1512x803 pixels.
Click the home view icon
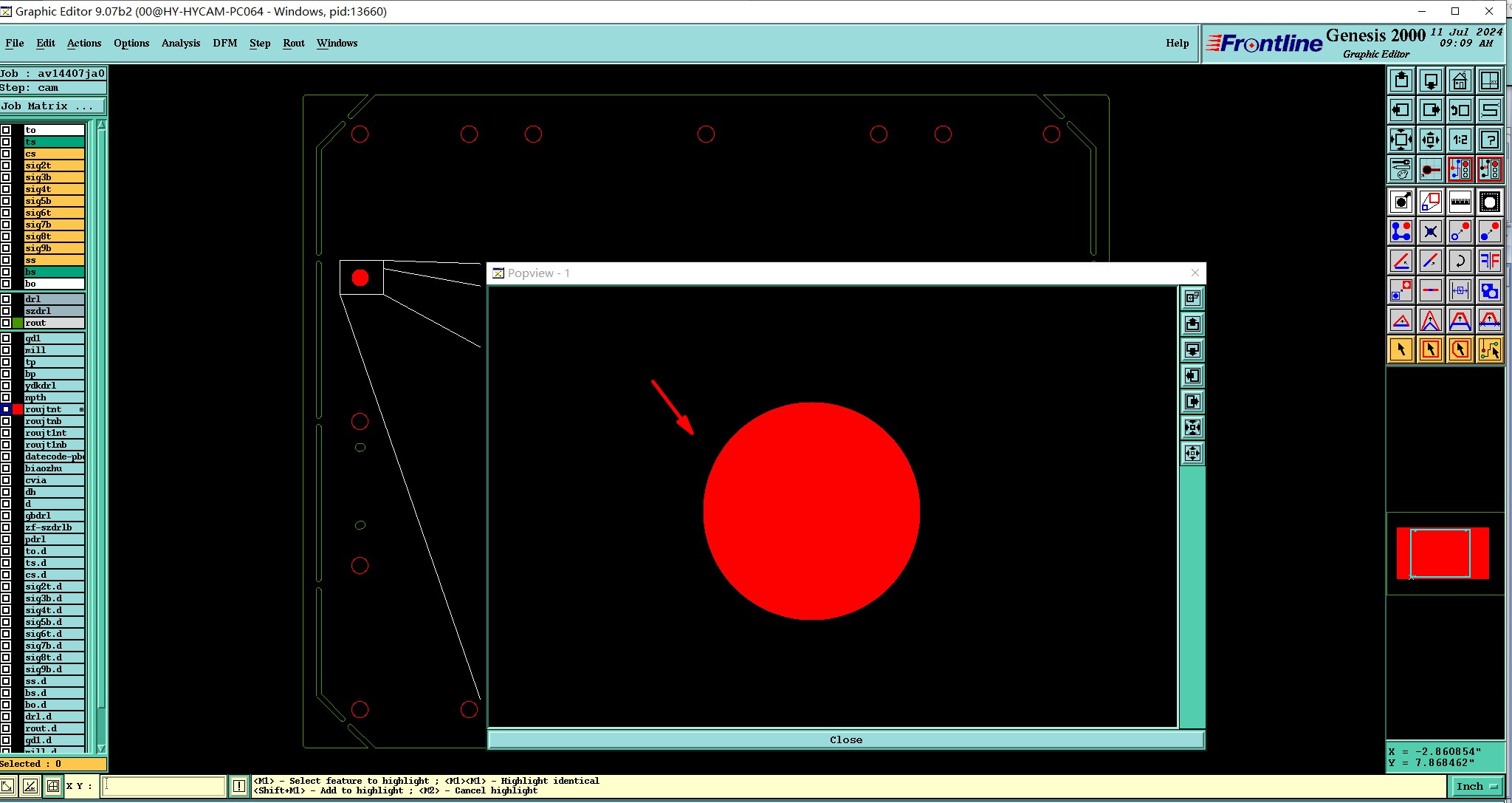pyautogui.click(x=1460, y=81)
